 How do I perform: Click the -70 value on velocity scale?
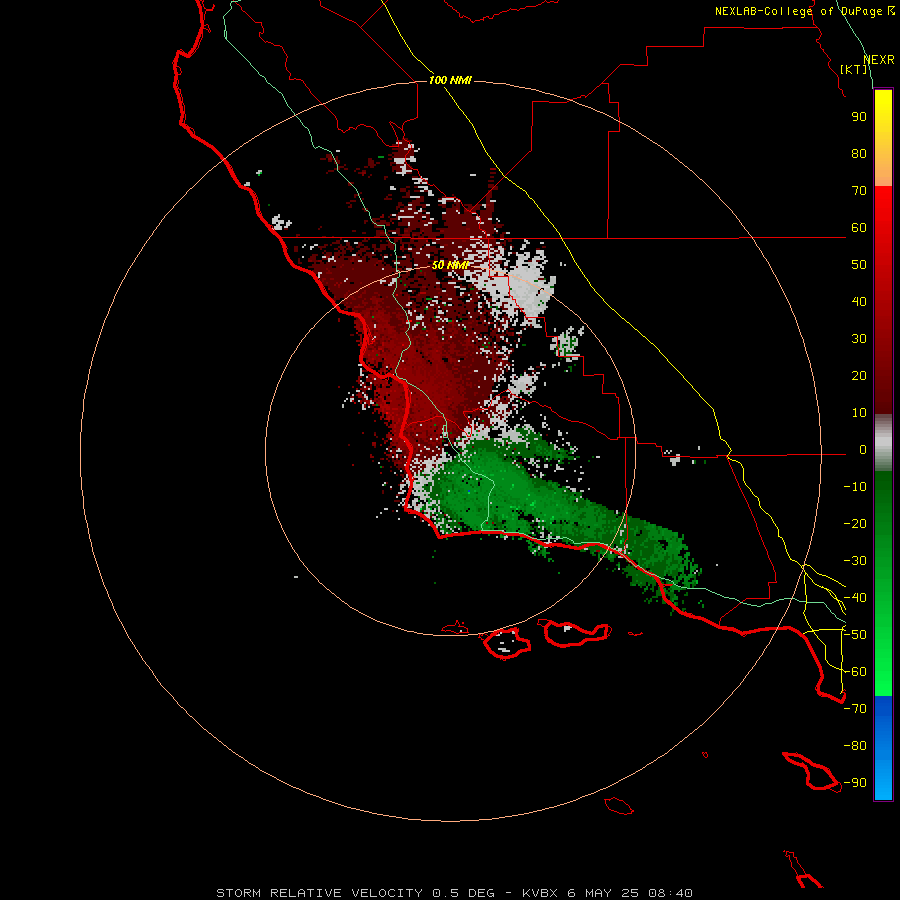coord(855,709)
